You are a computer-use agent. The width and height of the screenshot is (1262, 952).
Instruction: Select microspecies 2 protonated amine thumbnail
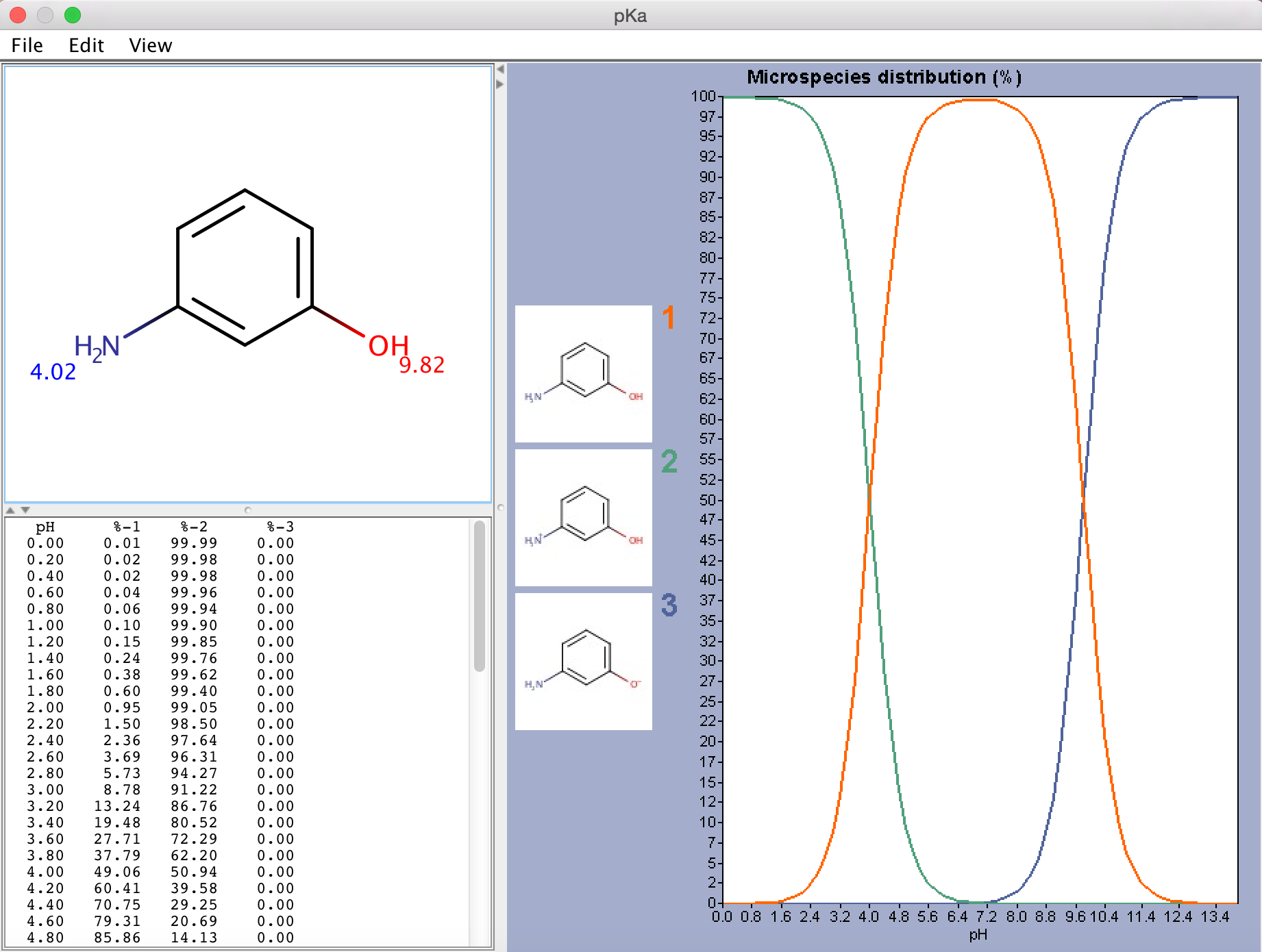click(x=583, y=518)
